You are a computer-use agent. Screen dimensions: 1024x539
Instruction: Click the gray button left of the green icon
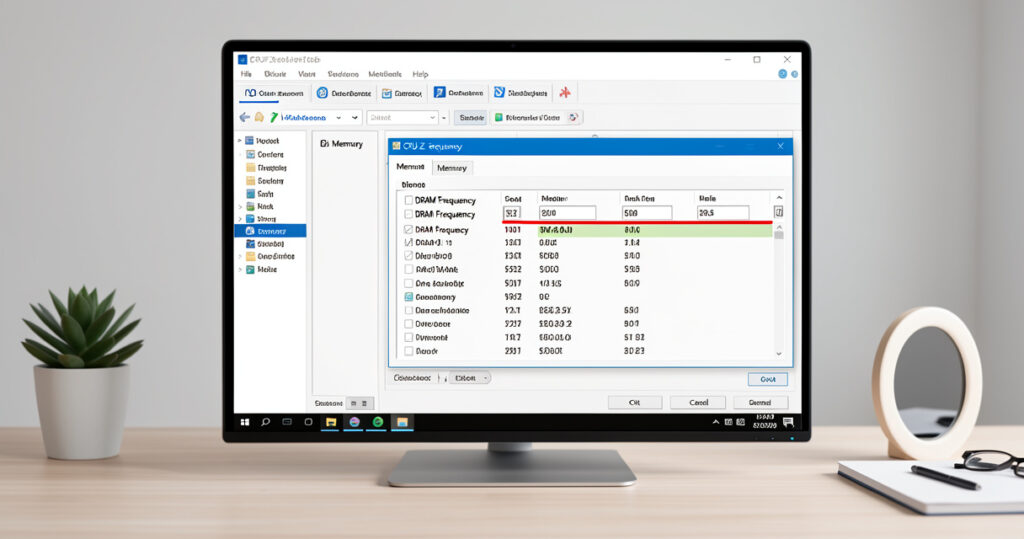tap(471, 118)
